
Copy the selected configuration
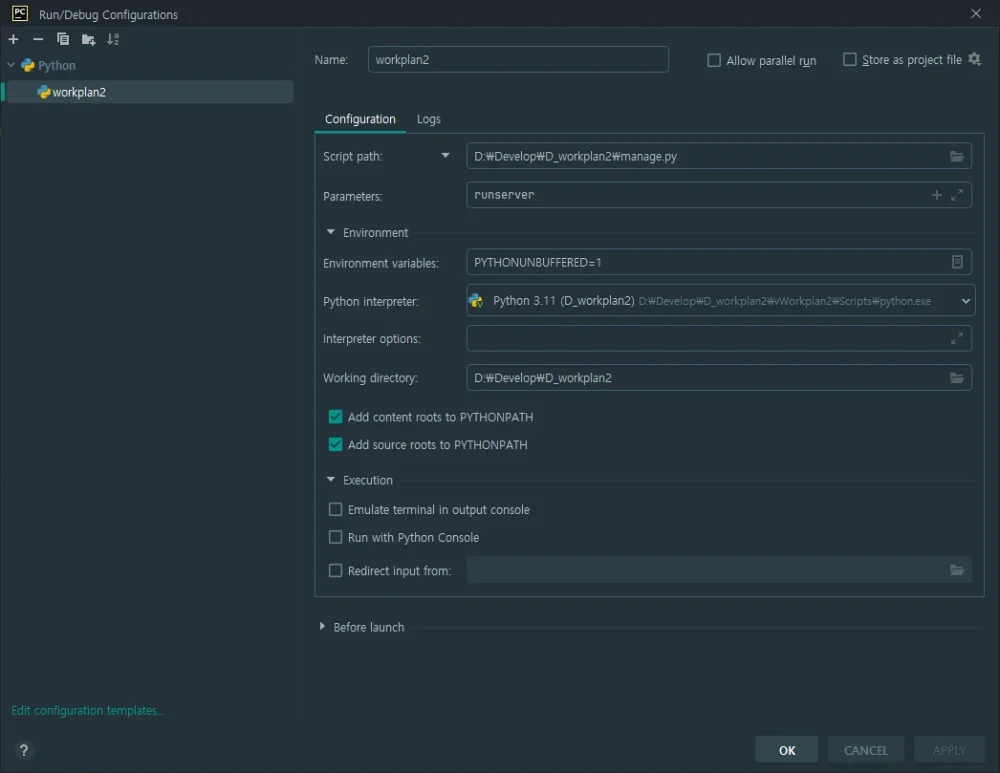coord(62,40)
